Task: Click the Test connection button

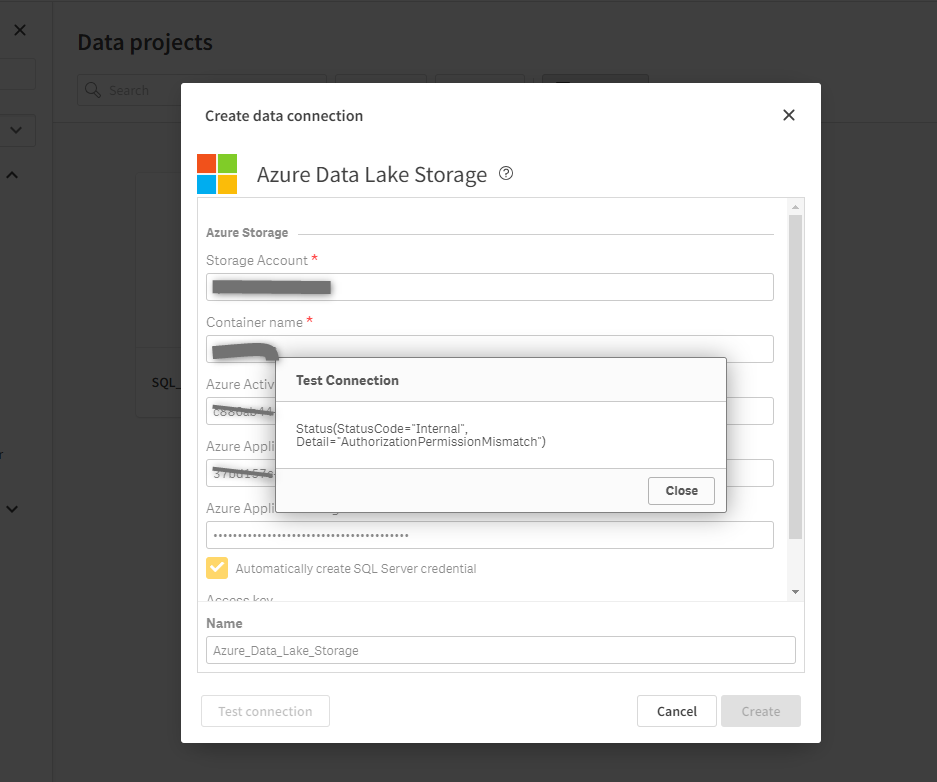Action: click(x=265, y=711)
